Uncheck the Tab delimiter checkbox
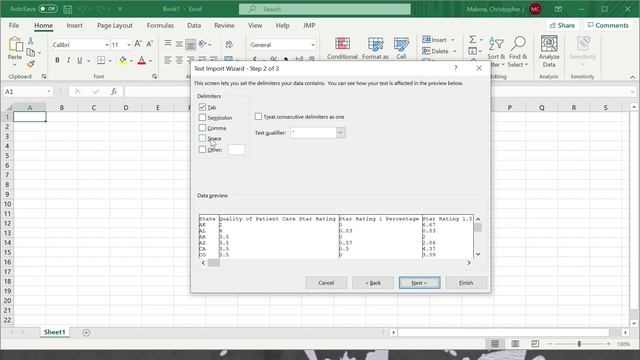640x360 pixels. [202, 107]
